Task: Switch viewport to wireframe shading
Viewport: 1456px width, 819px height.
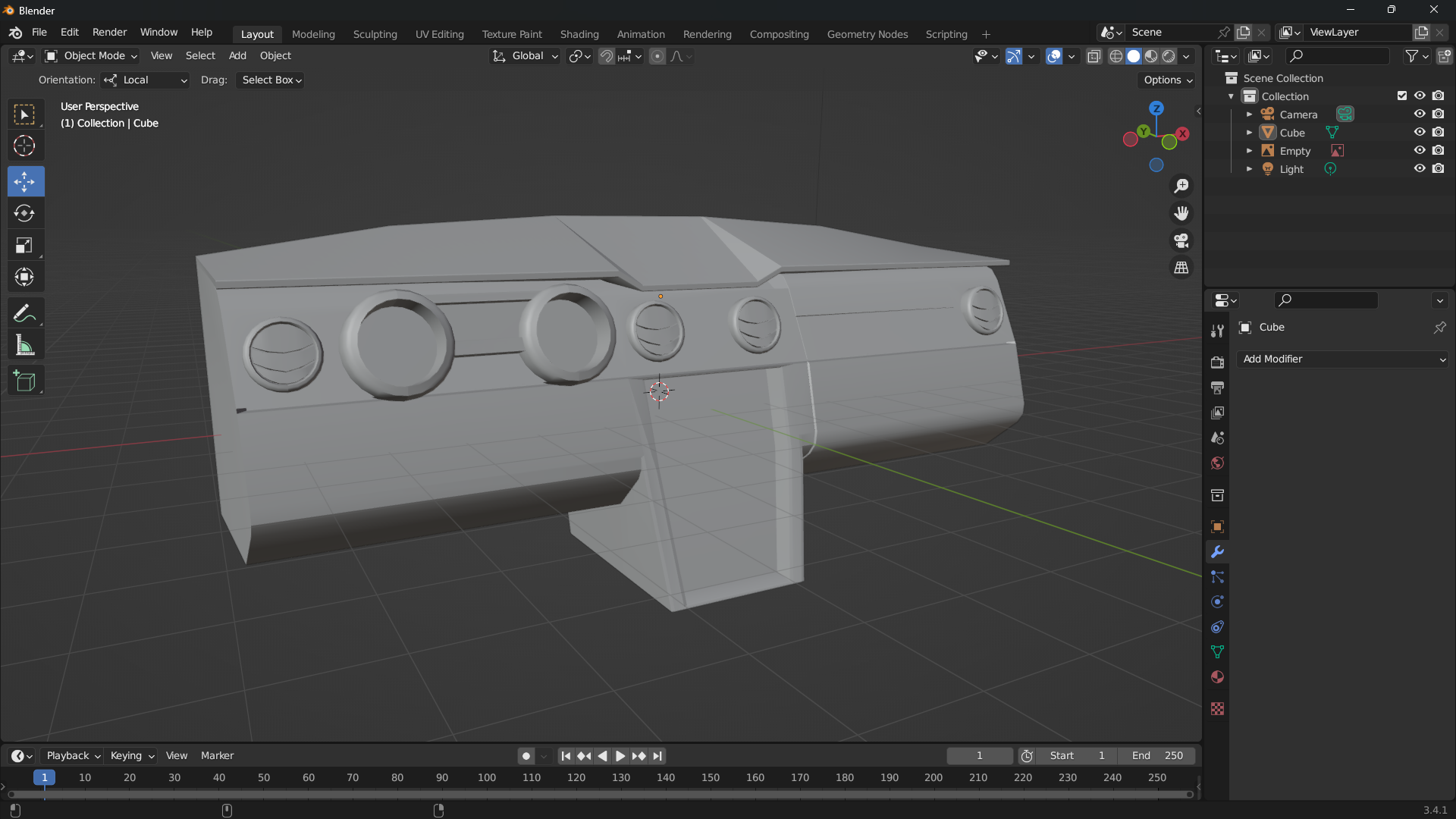Action: click(1116, 56)
